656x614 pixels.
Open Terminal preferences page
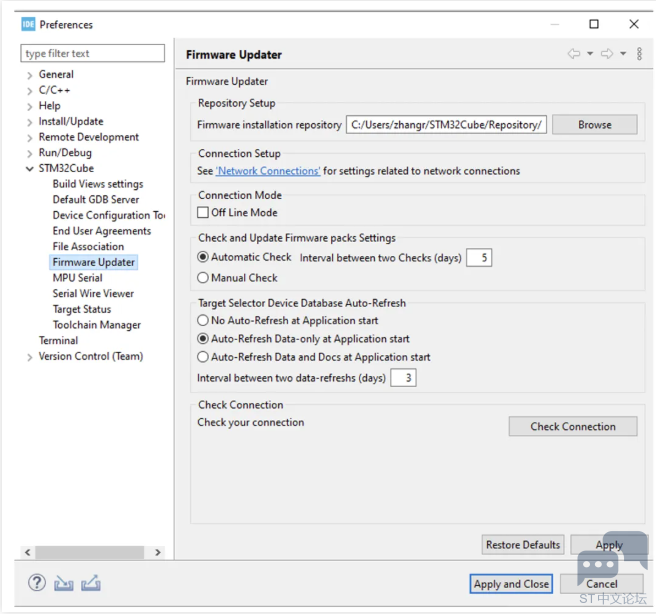coord(59,340)
